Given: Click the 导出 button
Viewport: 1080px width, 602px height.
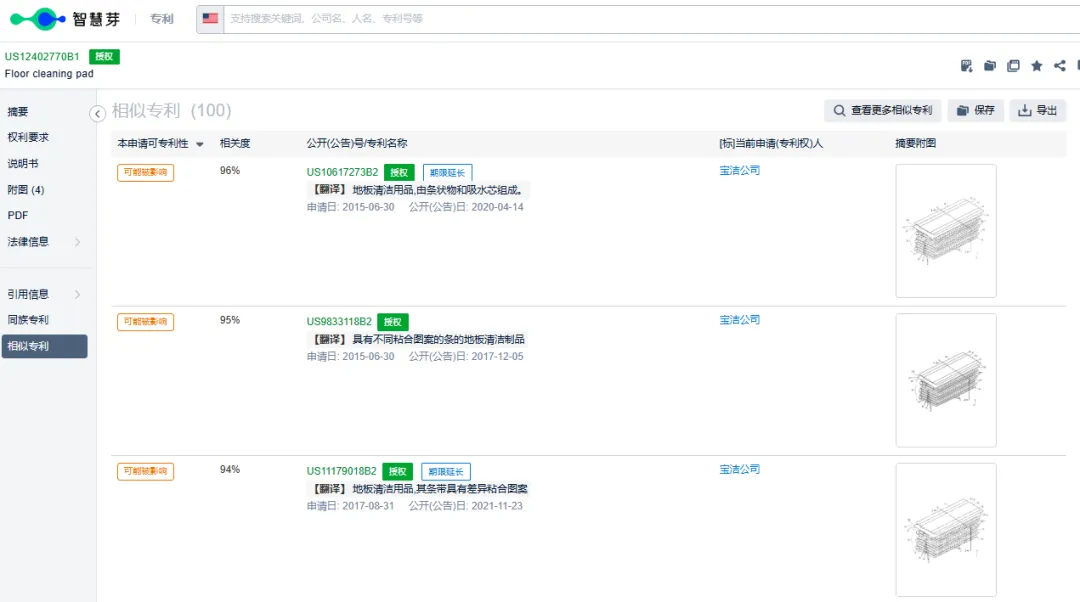Looking at the screenshot, I should [x=1038, y=110].
